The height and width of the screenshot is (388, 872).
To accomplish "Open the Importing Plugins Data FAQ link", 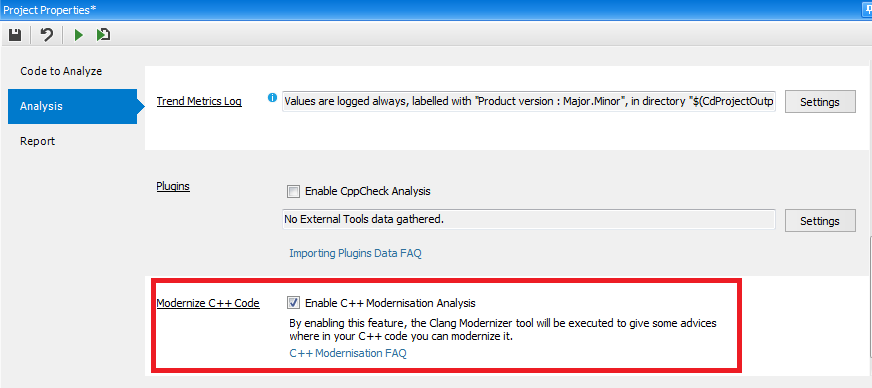I will click(355, 253).
